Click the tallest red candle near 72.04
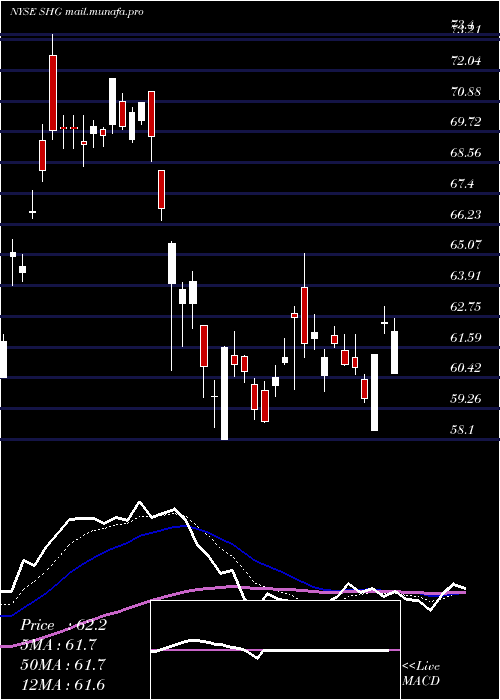This screenshot has width=500, height=700. [53, 93]
